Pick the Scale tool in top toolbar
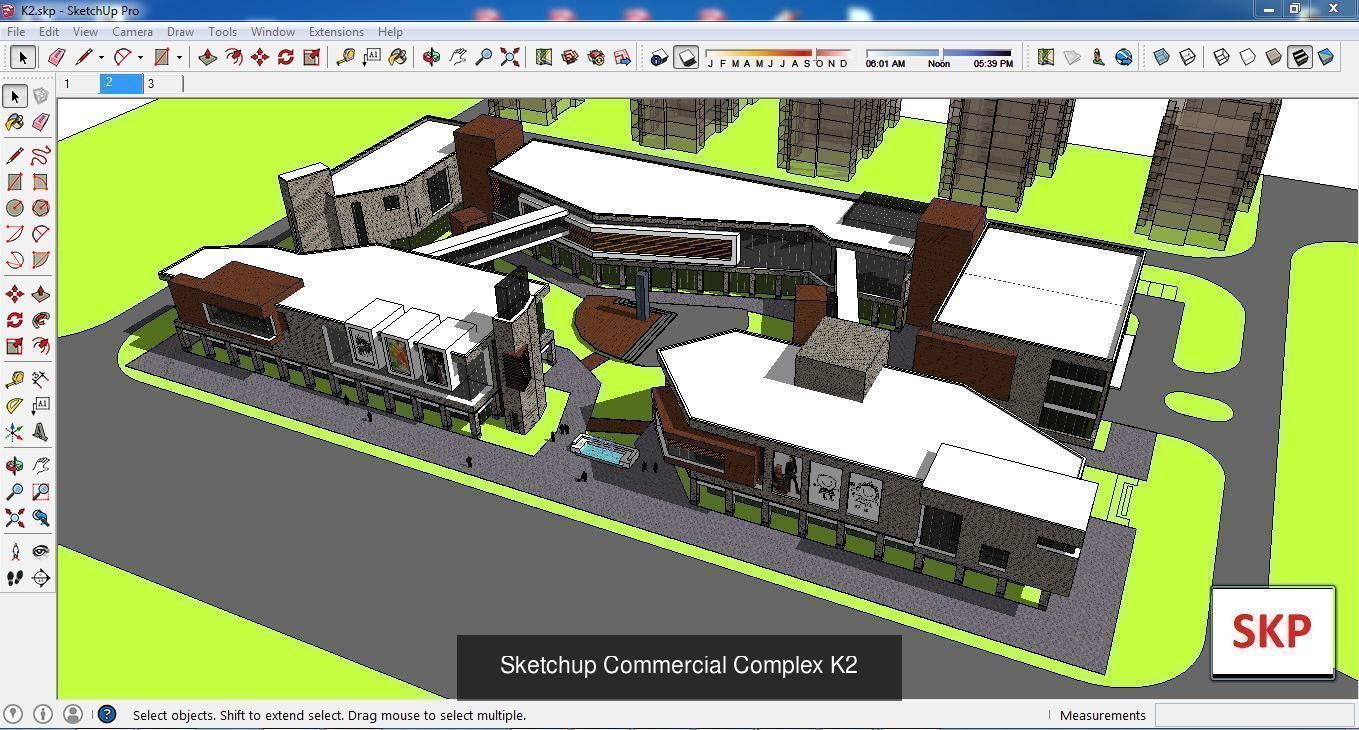This screenshot has height=730, width=1359. coord(312,57)
